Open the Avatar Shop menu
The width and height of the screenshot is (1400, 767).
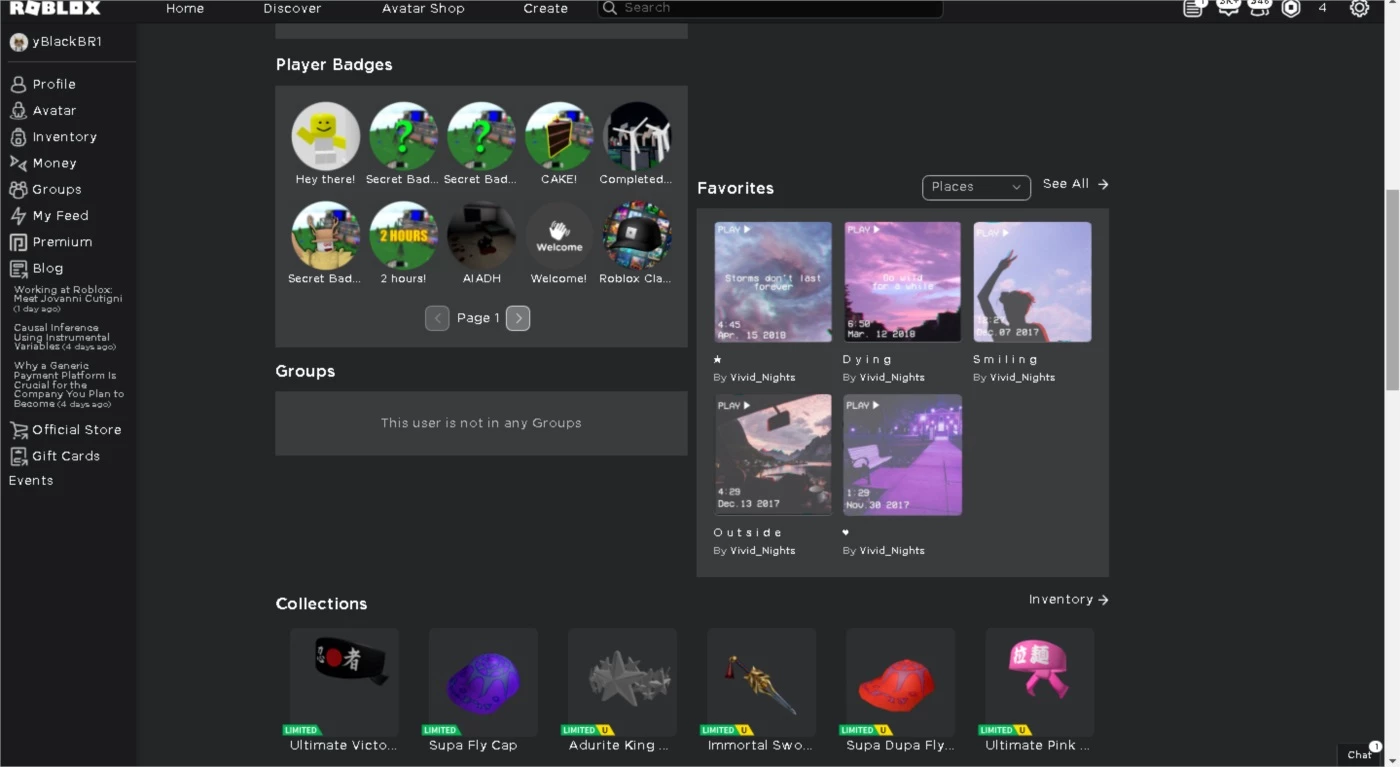[x=423, y=8]
